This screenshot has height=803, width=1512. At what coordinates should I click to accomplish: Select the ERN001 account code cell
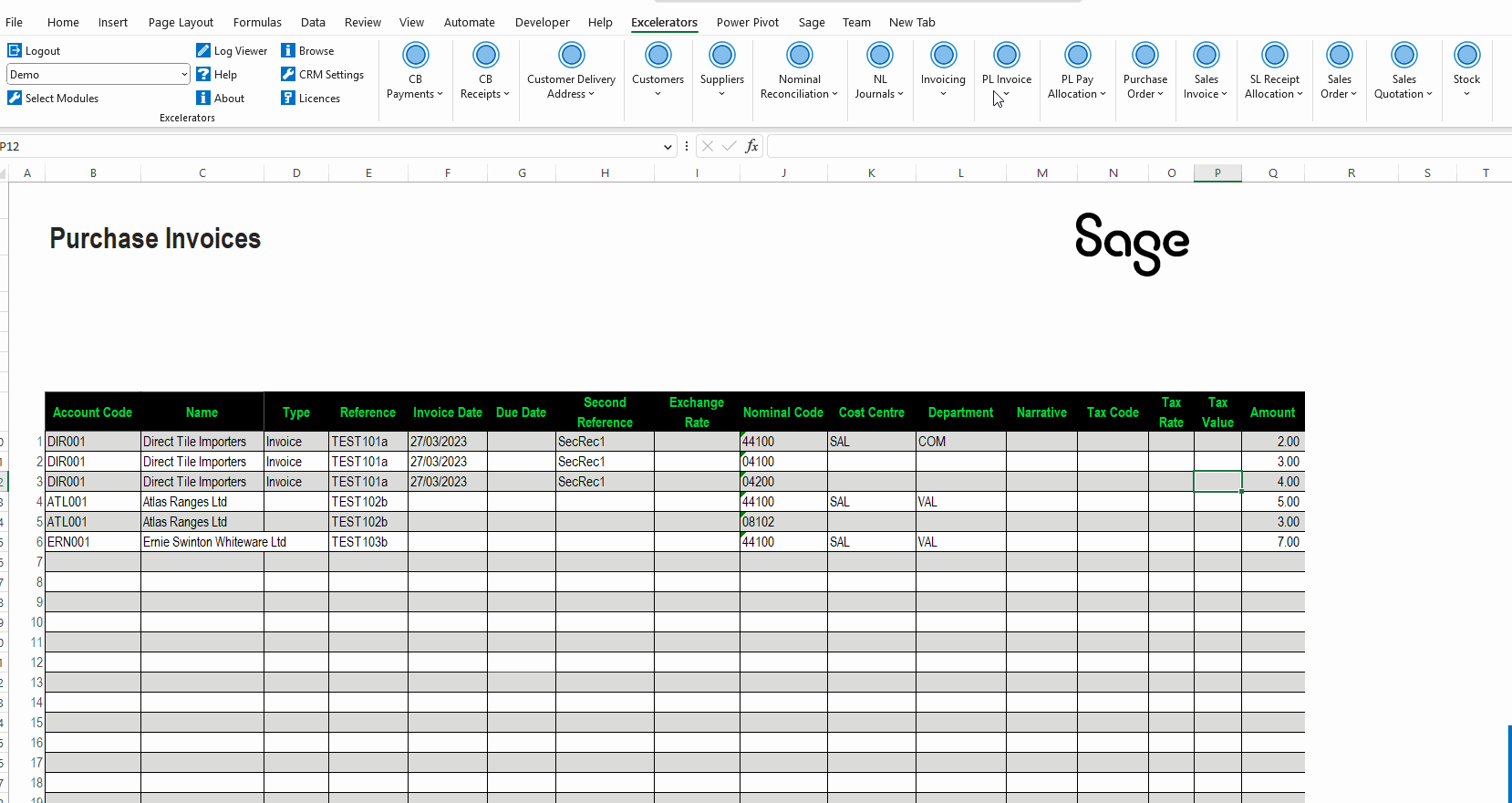pos(93,542)
